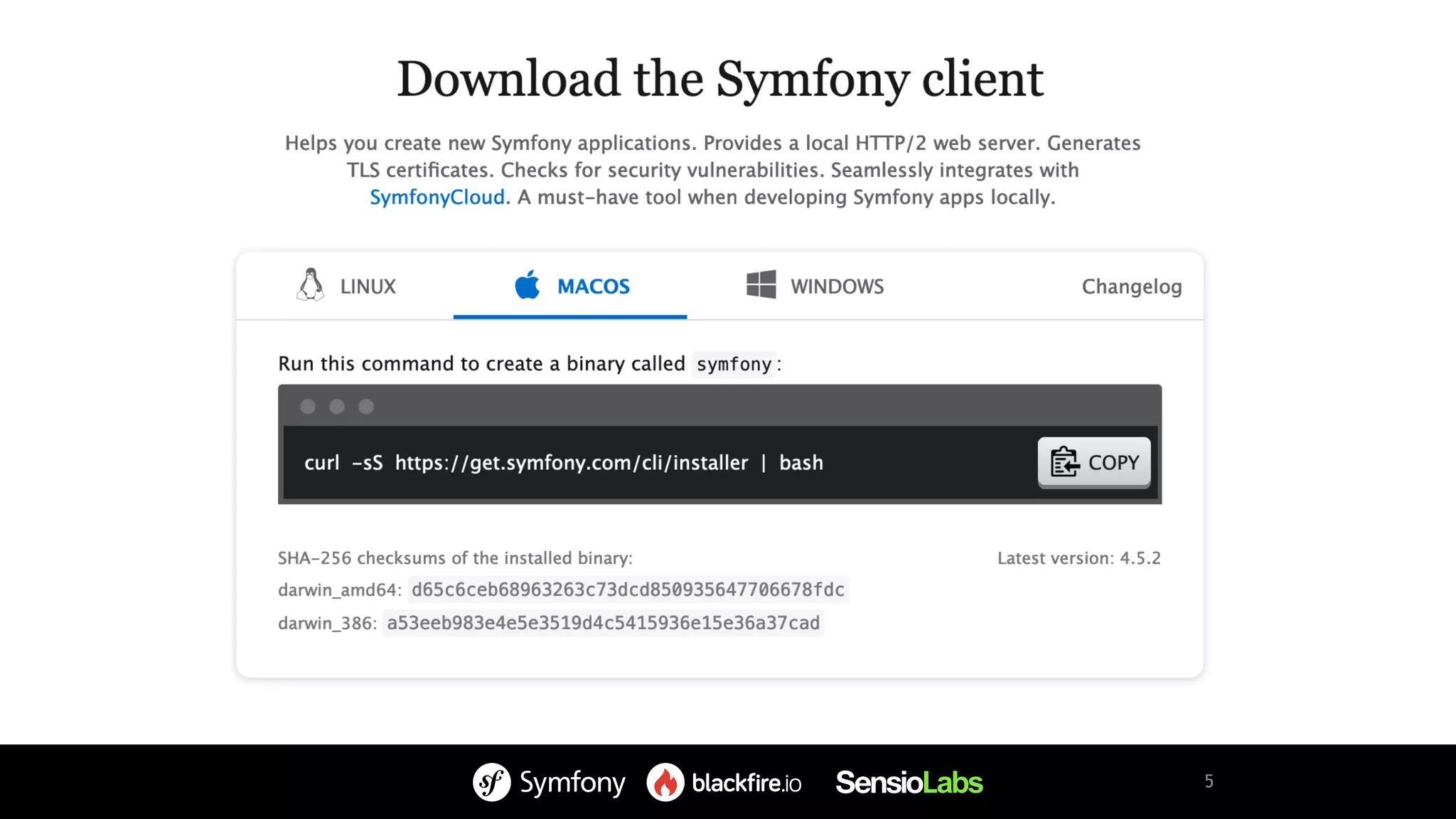Click the SensioLabs logo
The image size is (1456, 819).
pos(909,782)
